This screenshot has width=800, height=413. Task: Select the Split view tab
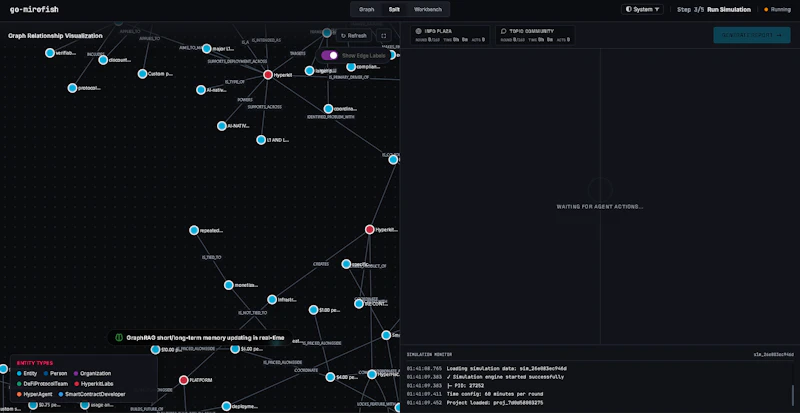click(x=394, y=9)
